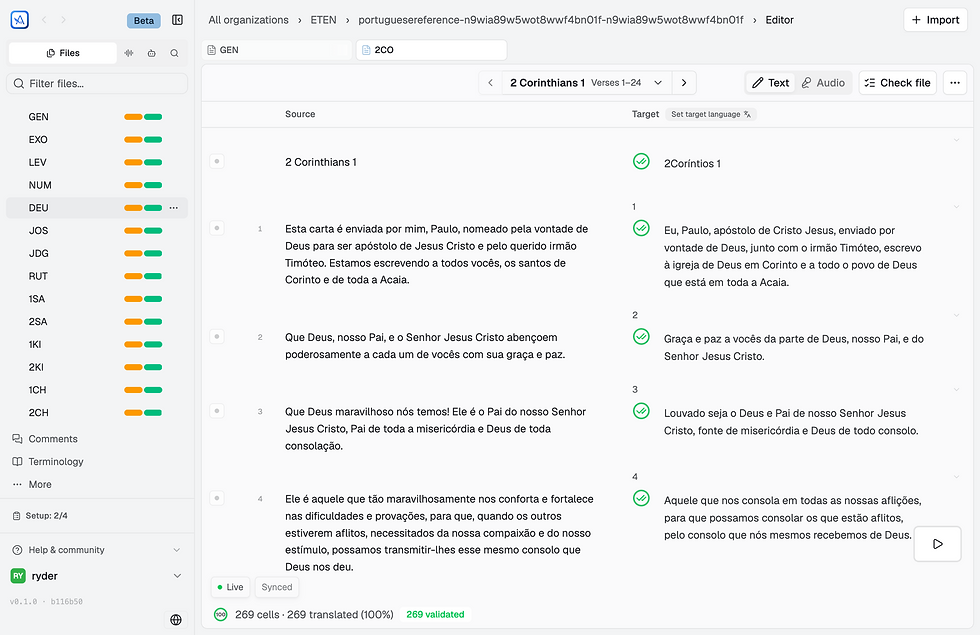Click the globe language icon
980x635 pixels.
[x=176, y=619]
